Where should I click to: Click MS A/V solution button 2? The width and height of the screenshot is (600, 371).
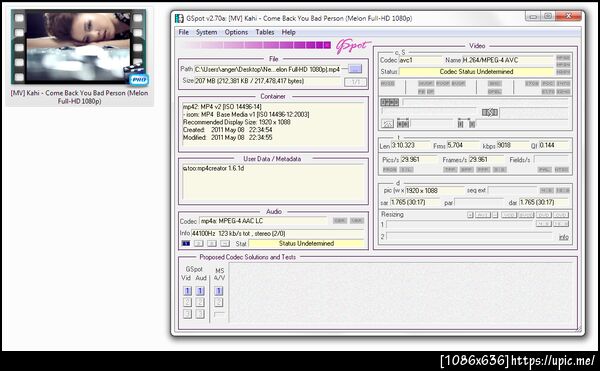218,302
